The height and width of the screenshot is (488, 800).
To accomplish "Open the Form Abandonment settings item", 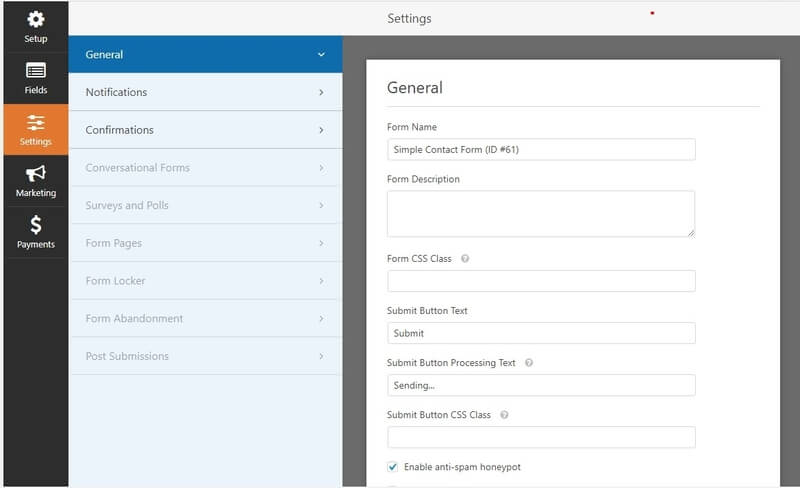I will pos(206,319).
